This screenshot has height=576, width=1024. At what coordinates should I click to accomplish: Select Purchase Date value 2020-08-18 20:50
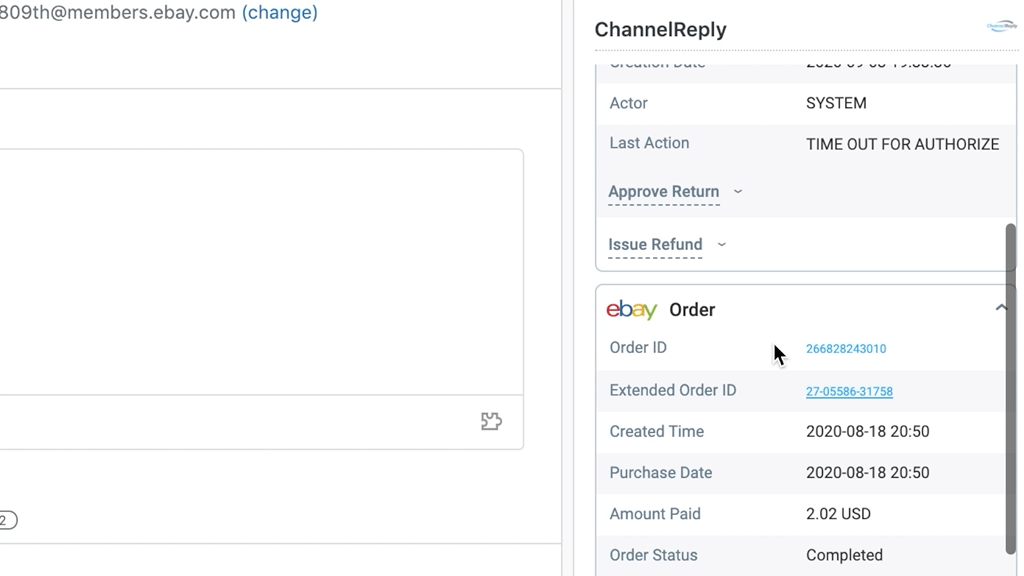[867, 473]
